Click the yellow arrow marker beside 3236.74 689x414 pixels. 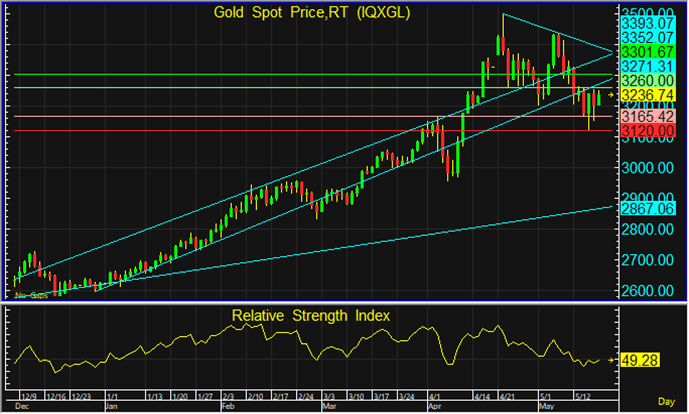[612, 93]
